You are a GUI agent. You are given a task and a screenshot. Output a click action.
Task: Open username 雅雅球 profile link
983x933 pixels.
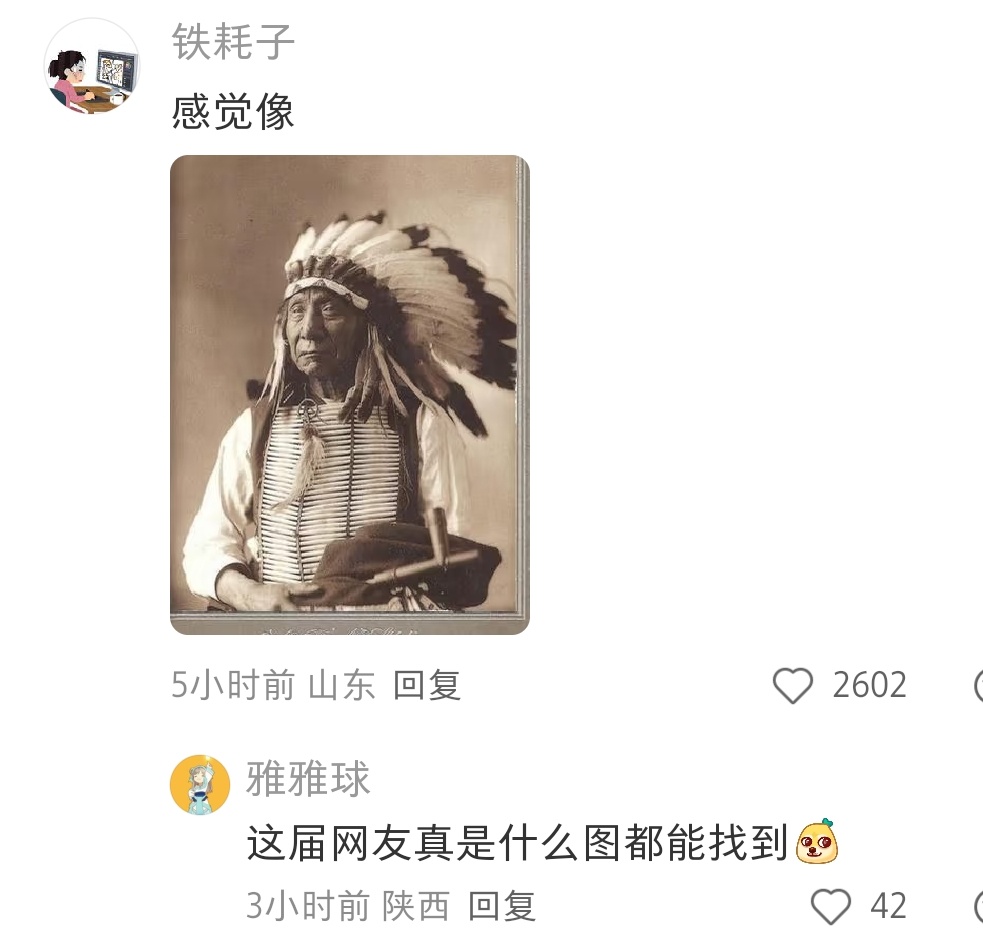pos(308,779)
